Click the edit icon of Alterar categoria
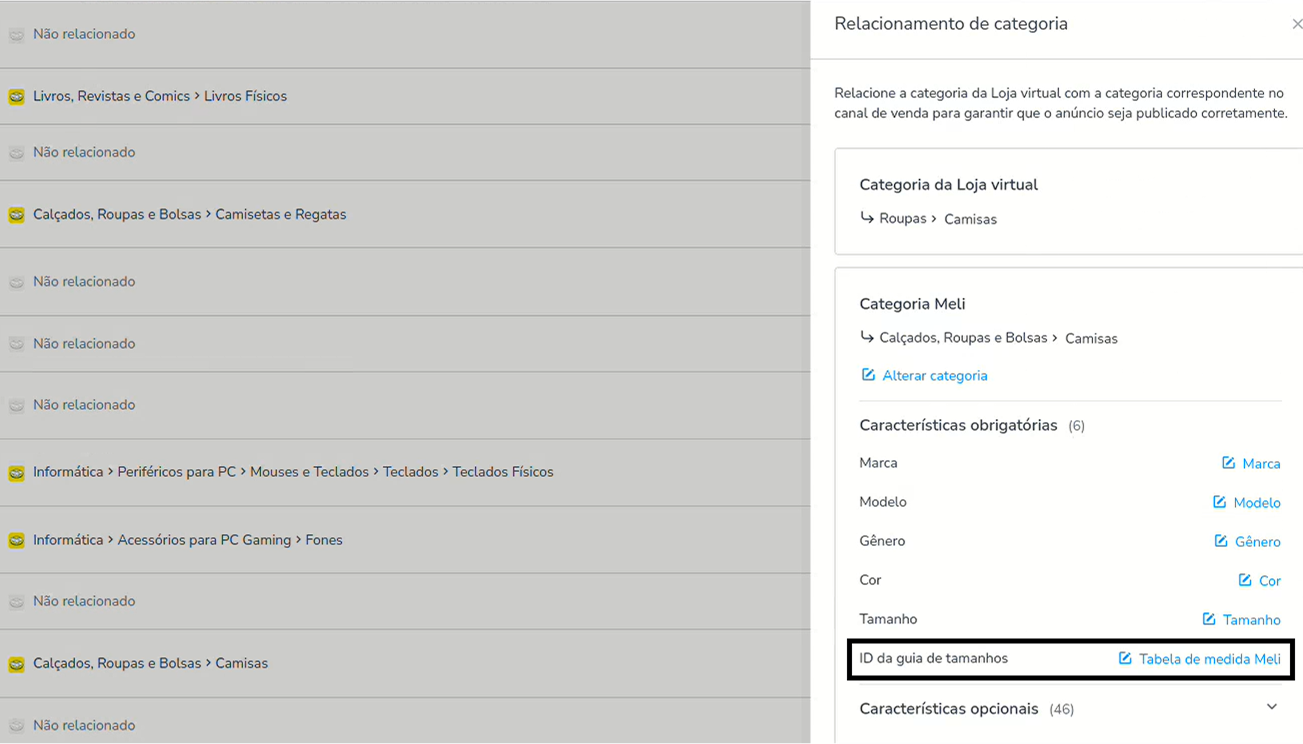This screenshot has height=744, width=1303. coord(868,375)
